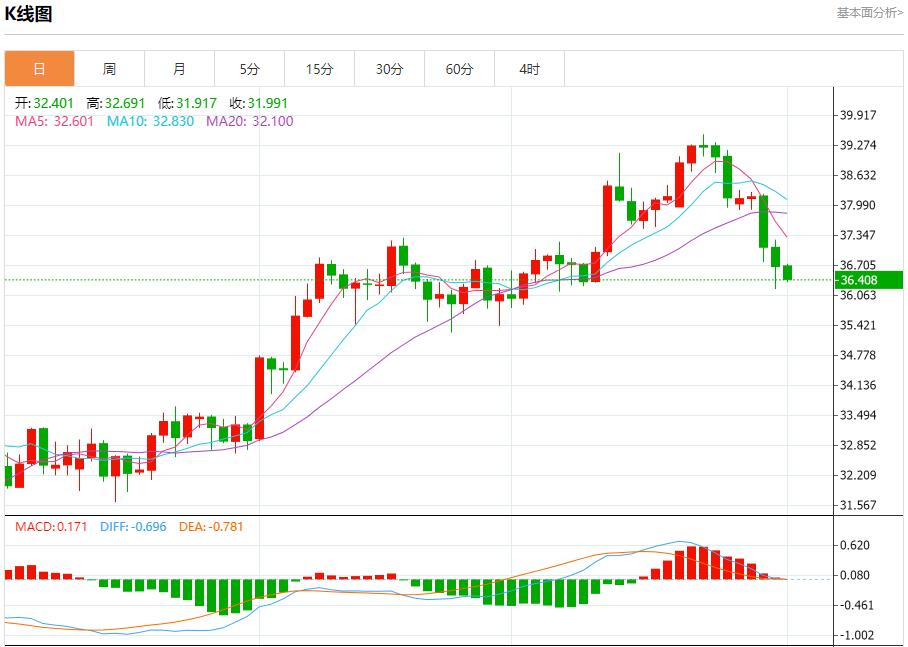Click the highlighted 日 daily tab
The height and width of the screenshot is (647, 908).
(x=40, y=69)
